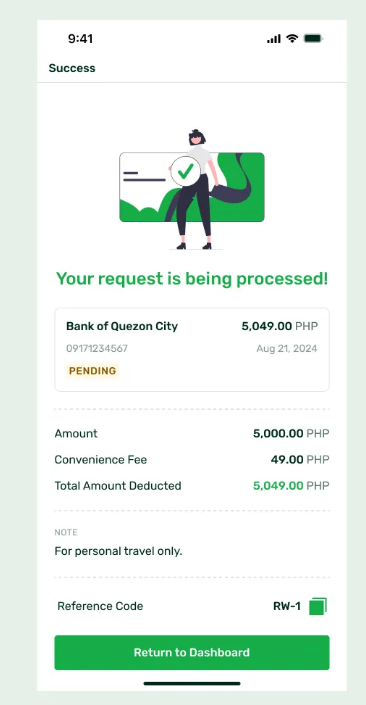Tap the green checkmark circle in illustration
The image size is (366, 705).
tap(185, 171)
